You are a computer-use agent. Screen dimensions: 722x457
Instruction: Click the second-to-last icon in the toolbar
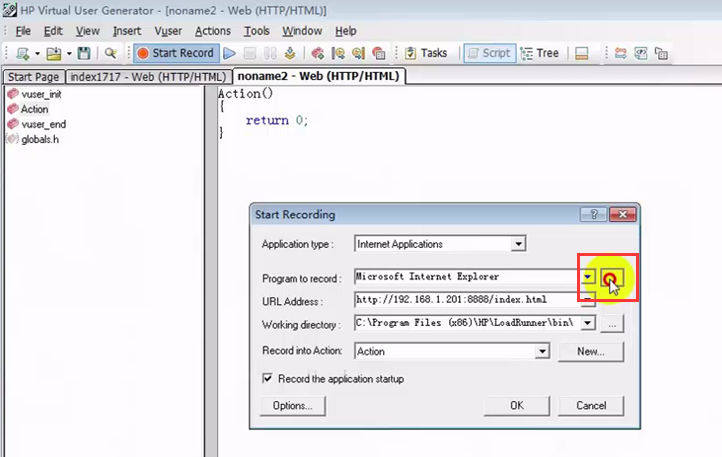[641, 53]
